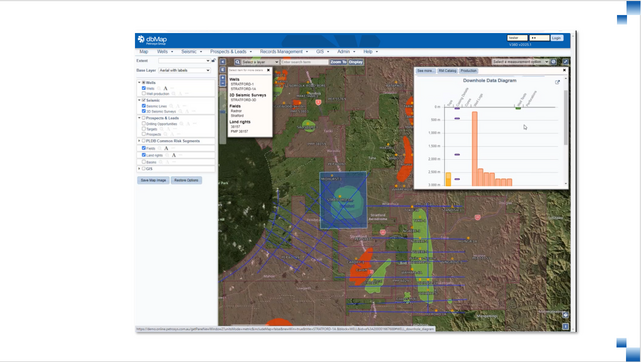
Task: Uncheck the Seismic Lines checkbox
Action: click(144, 106)
